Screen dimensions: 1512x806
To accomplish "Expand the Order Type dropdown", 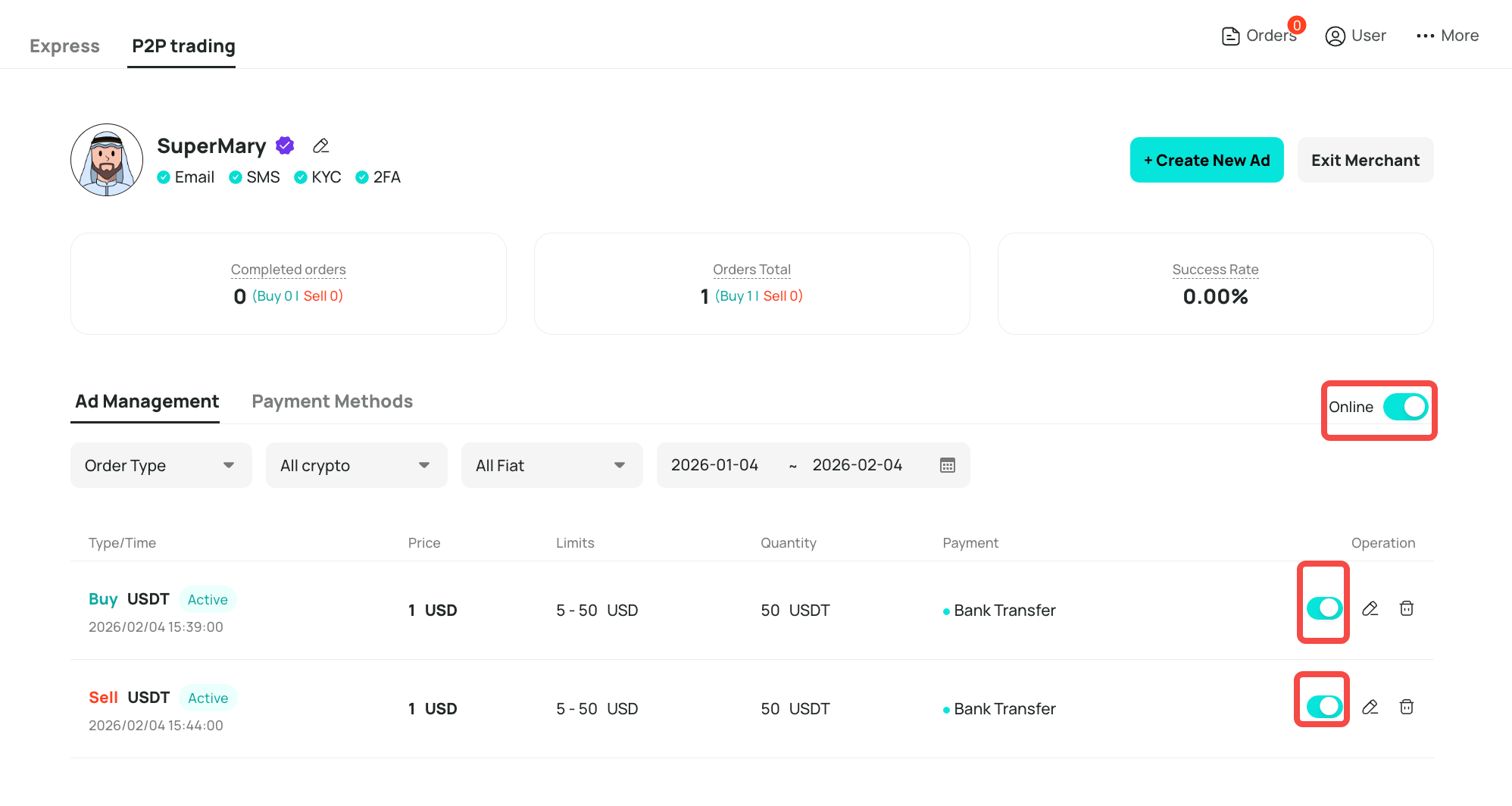I will tap(161, 465).
